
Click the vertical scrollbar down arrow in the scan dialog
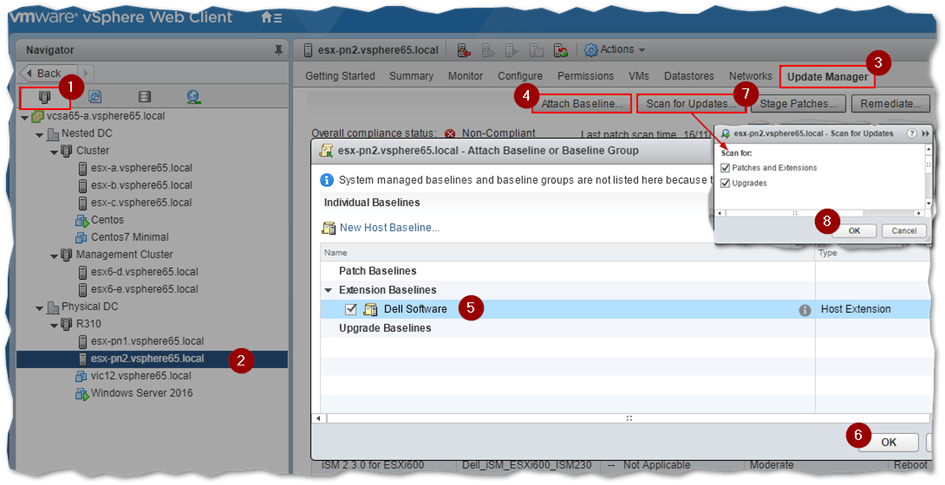928,204
